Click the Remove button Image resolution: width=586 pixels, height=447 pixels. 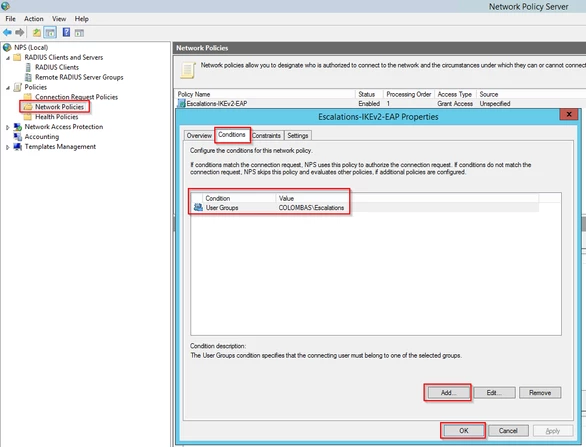(540, 392)
